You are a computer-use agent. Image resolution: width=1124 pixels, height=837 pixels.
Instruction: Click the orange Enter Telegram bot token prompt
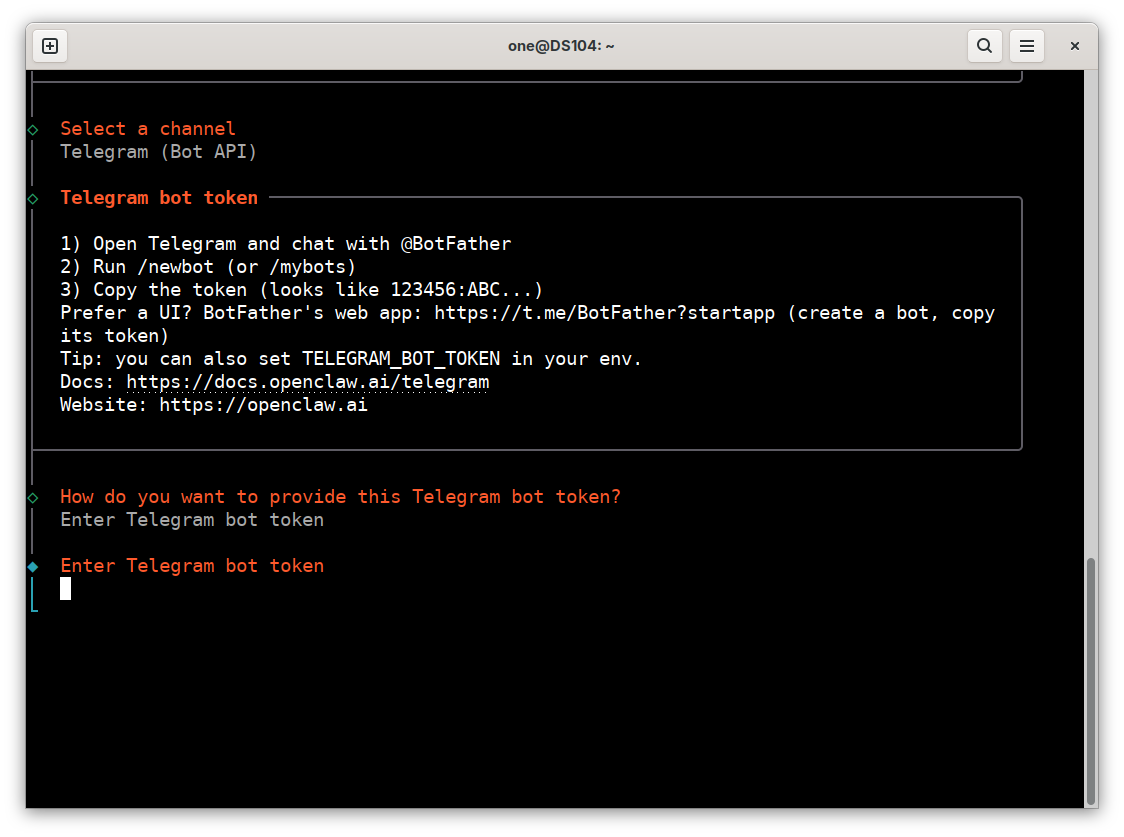192,566
